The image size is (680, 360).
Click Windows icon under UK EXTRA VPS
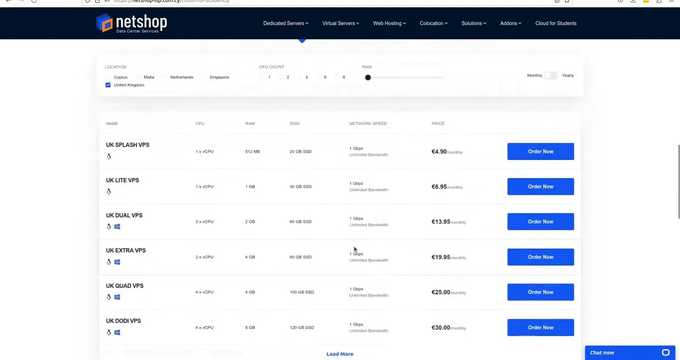tap(117, 262)
